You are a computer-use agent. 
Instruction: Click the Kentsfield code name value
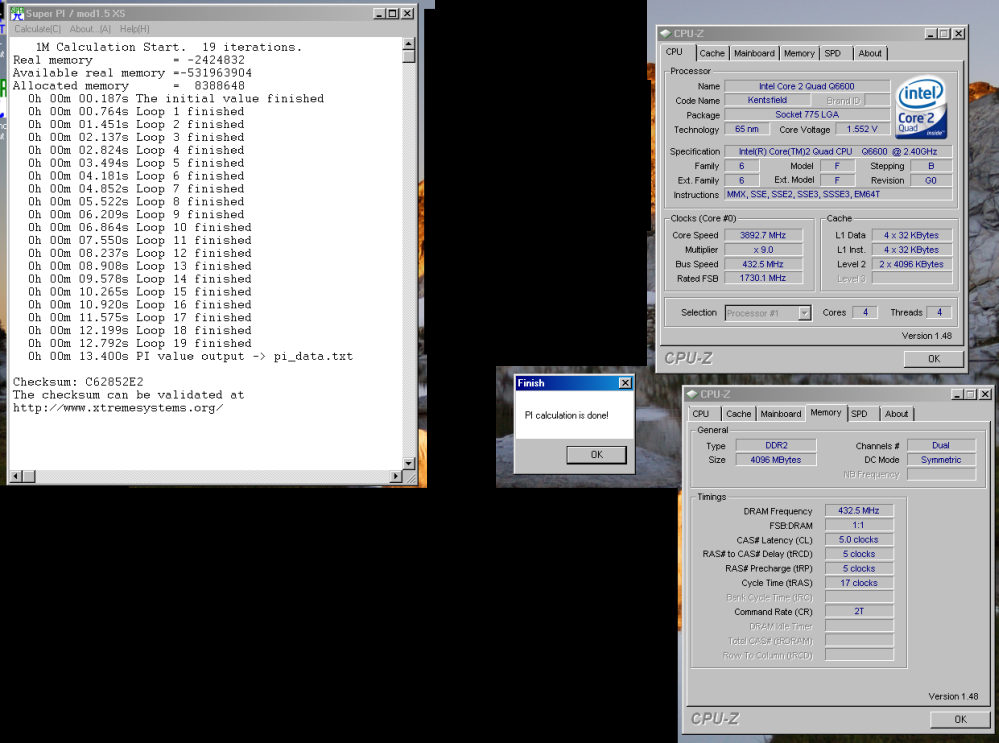tap(767, 100)
